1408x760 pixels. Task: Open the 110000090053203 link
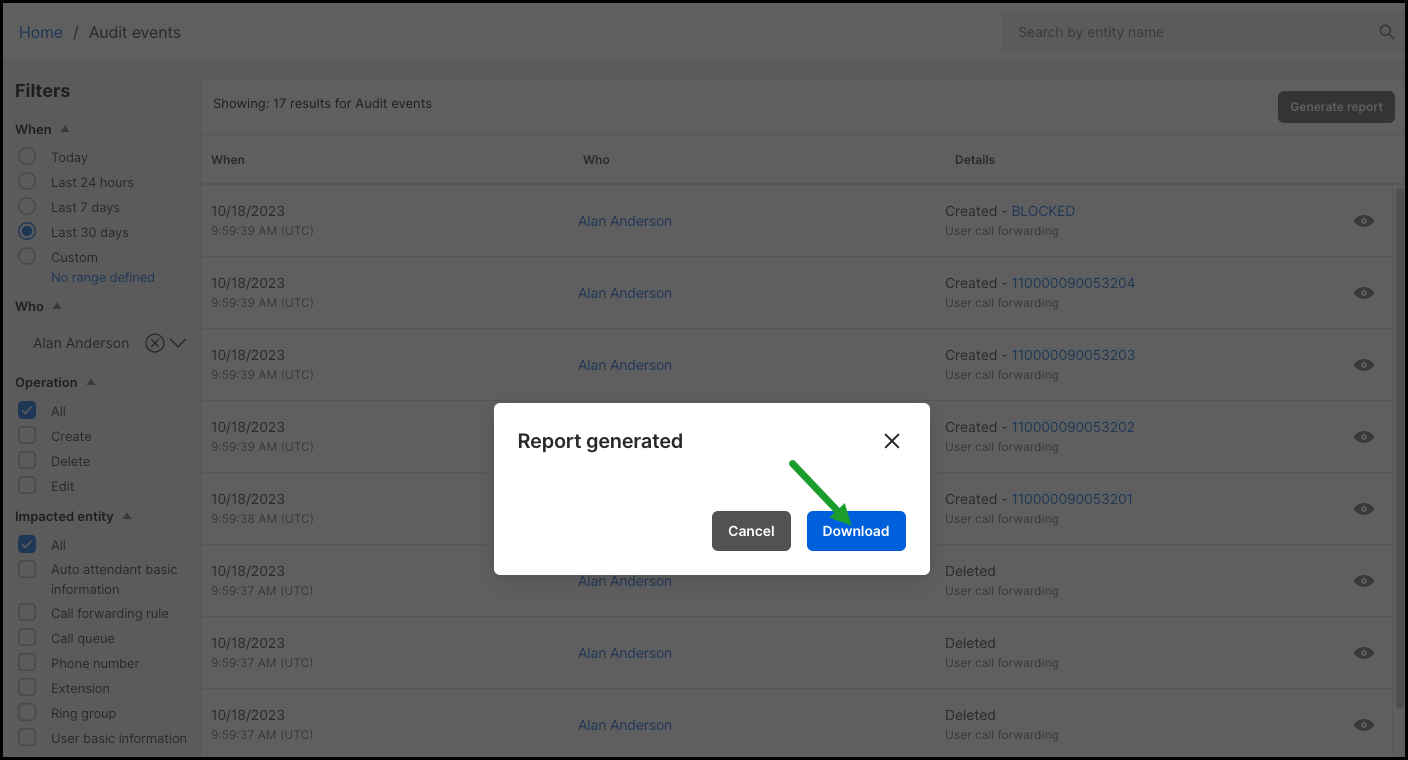[x=1073, y=355]
